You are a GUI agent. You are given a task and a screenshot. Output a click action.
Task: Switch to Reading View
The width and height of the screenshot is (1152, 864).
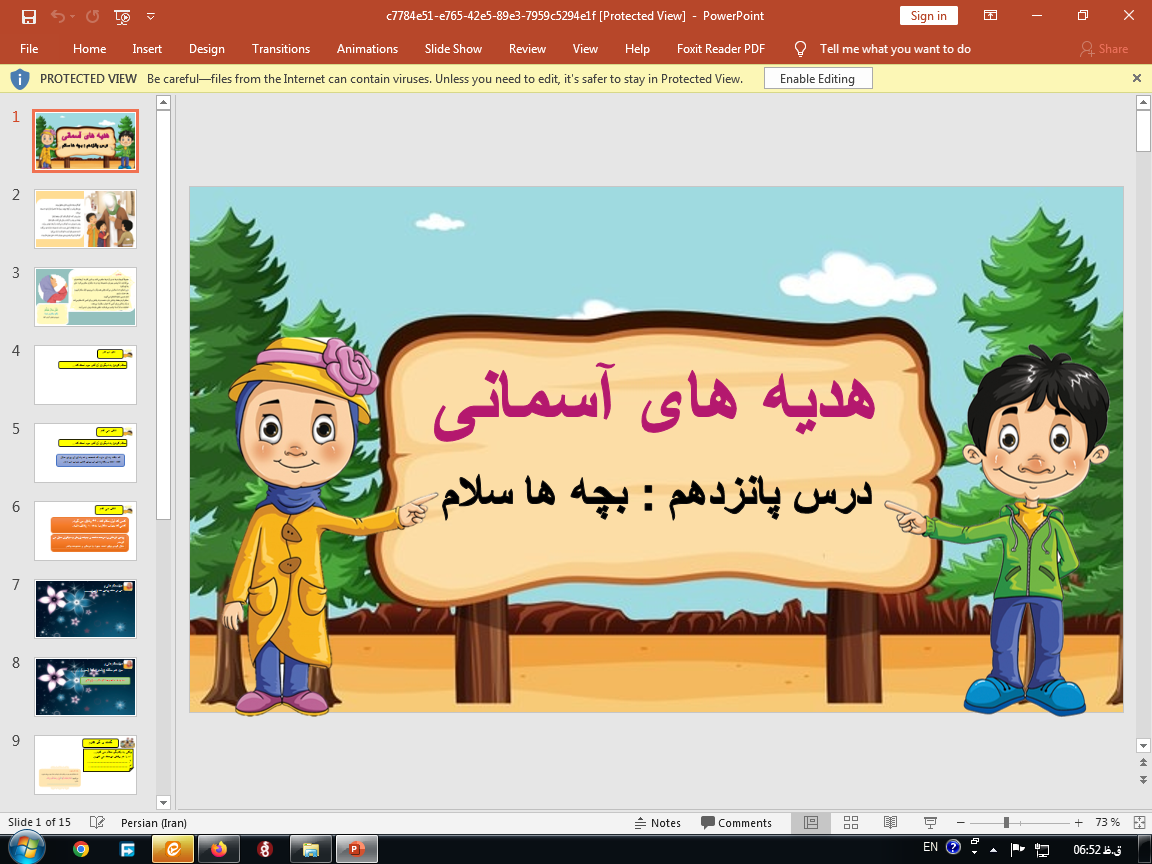(x=890, y=823)
